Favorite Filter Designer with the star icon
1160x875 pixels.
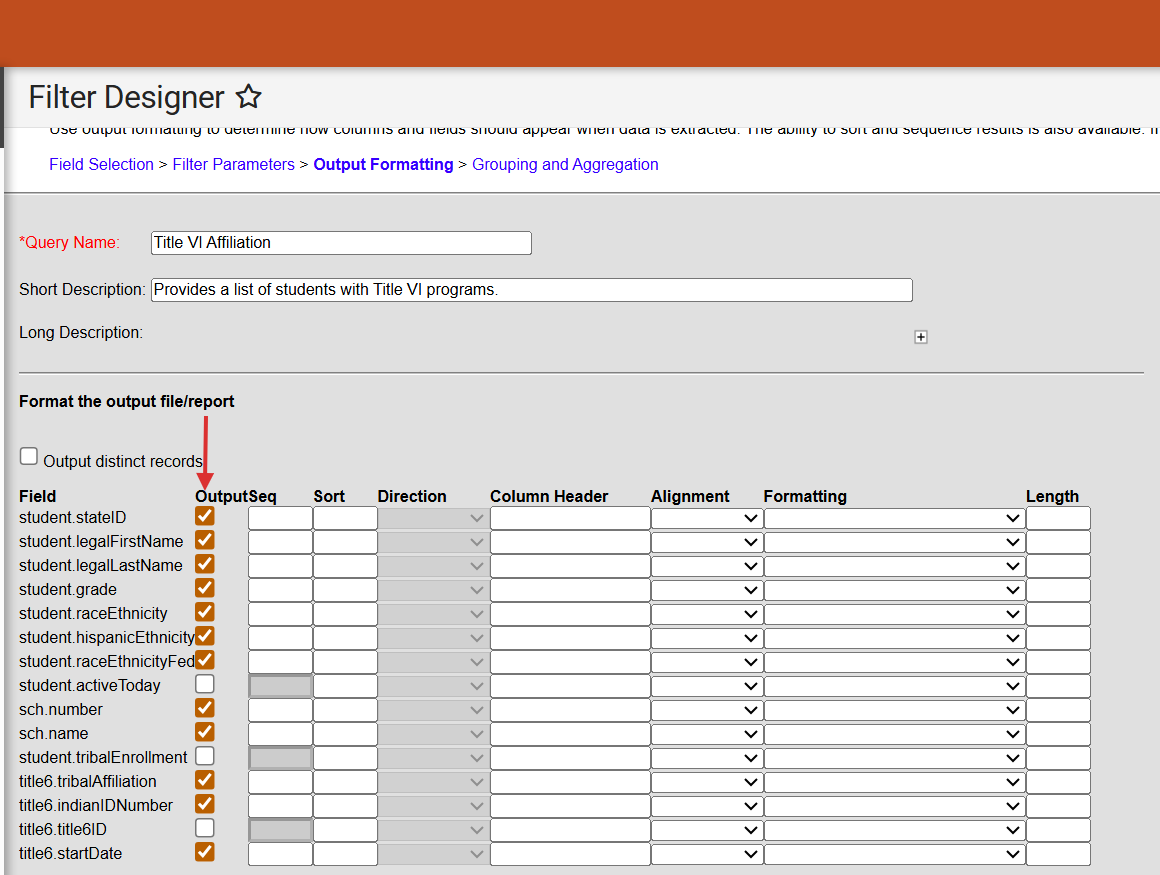(249, 97)
